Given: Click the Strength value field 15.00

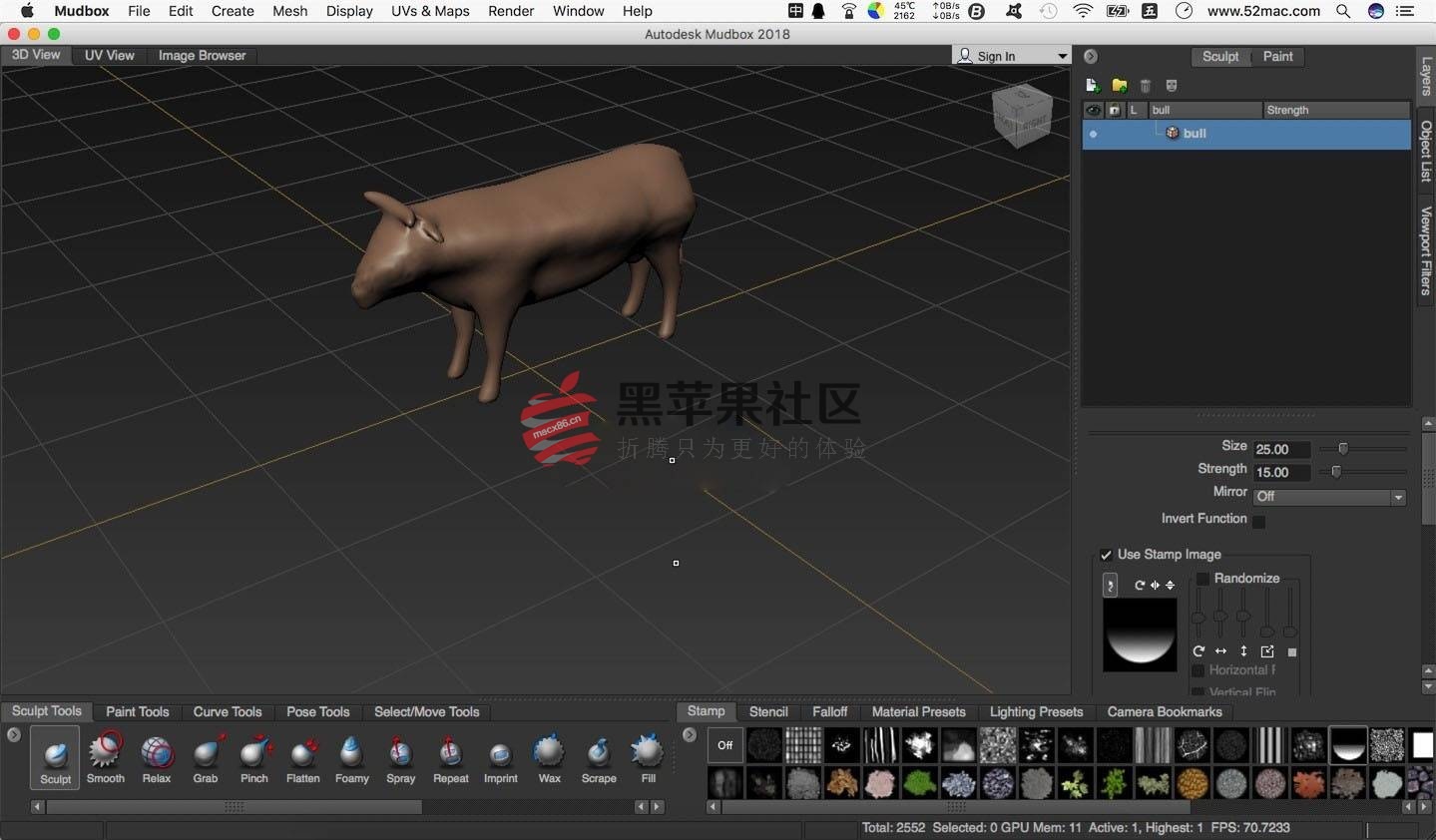Looking at the screenshot, I should [1281, 472].
